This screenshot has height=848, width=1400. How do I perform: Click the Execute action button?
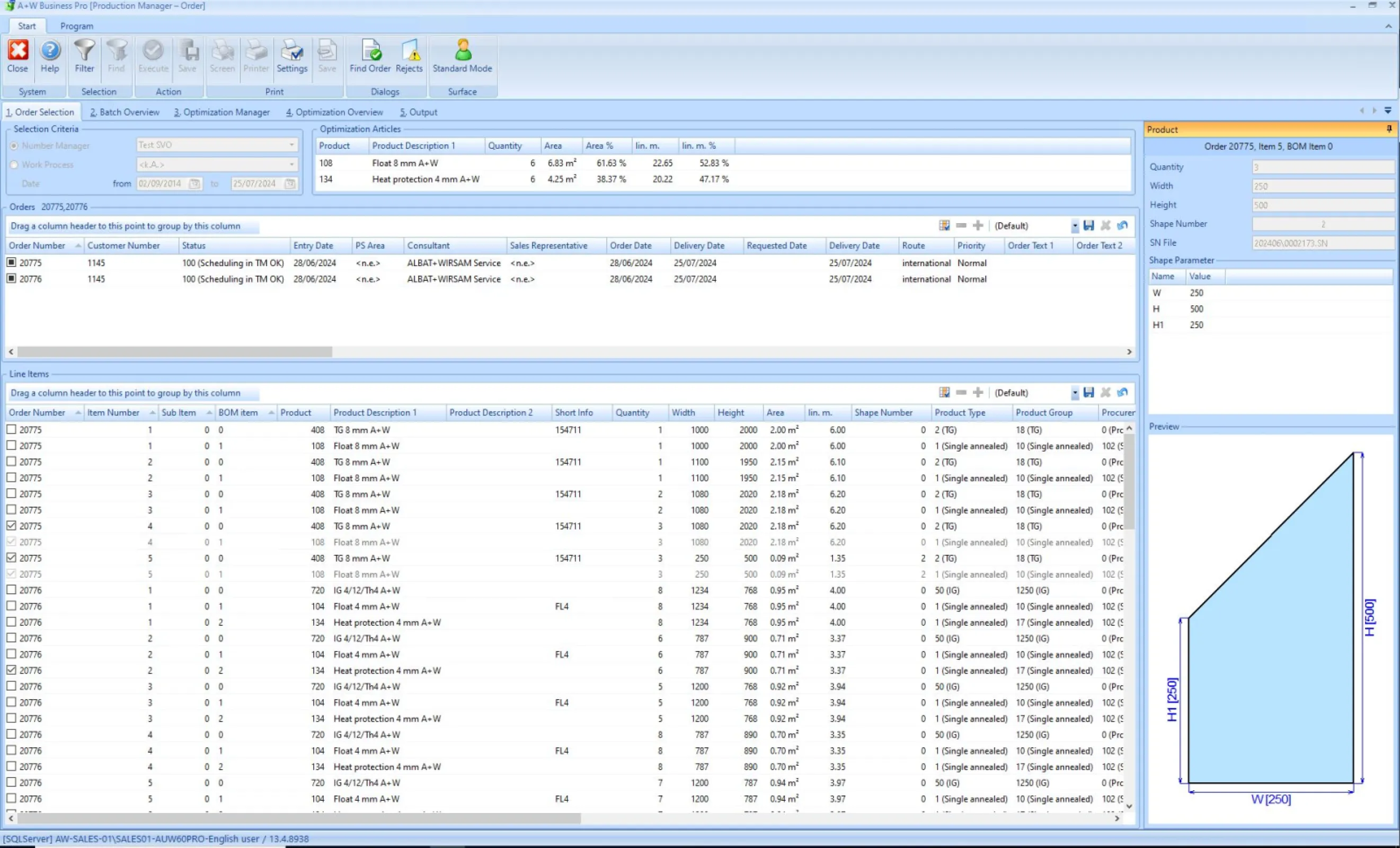(x=152, y=57)
